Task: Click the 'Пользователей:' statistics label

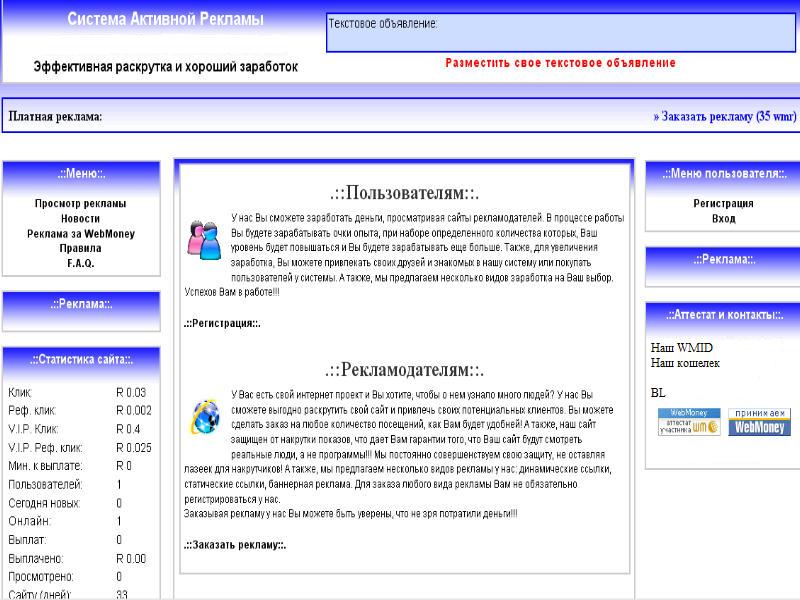Action: [45, 485]
